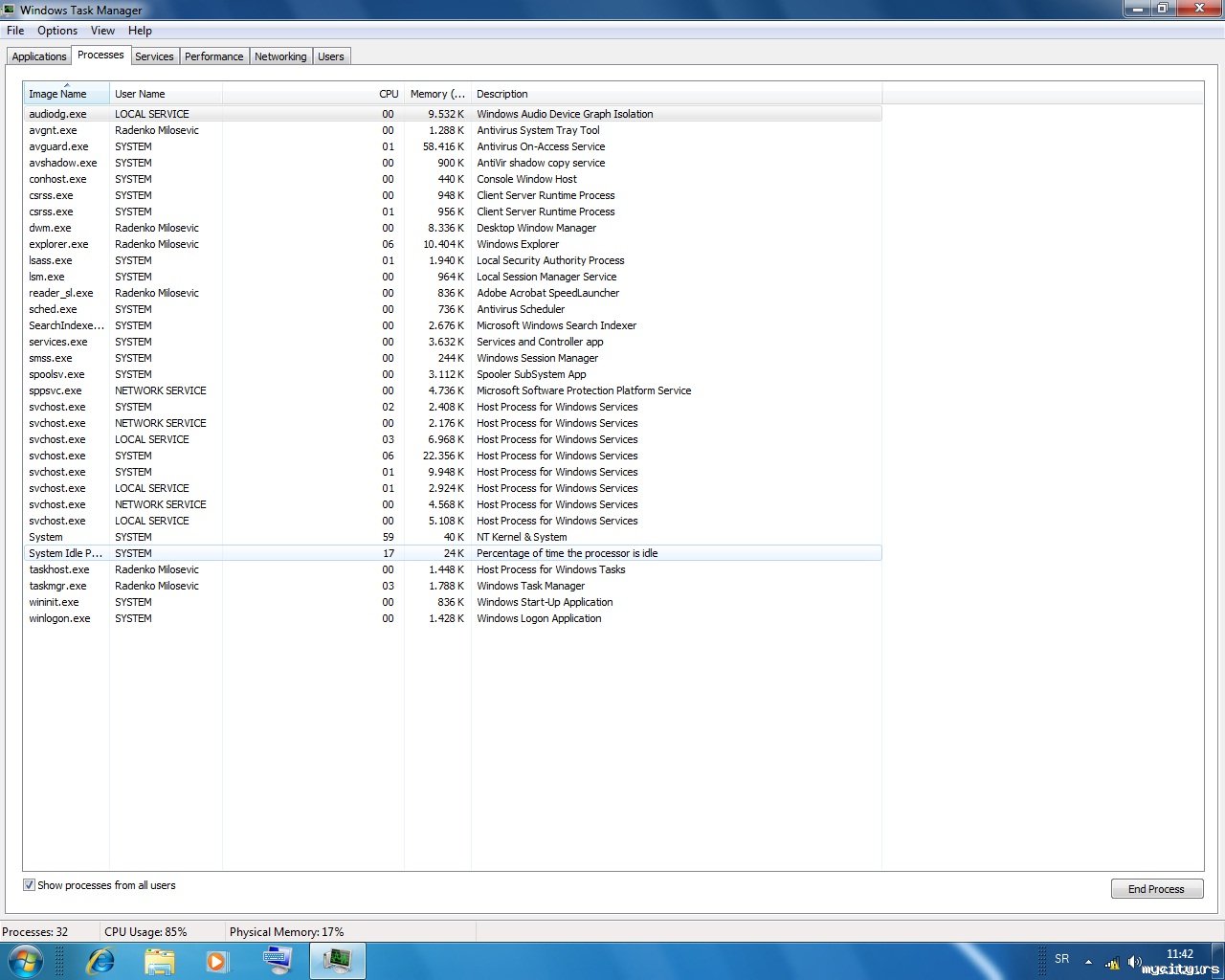Go to the Performance tab
The image size is (1225, 980).
coord(214,56)
